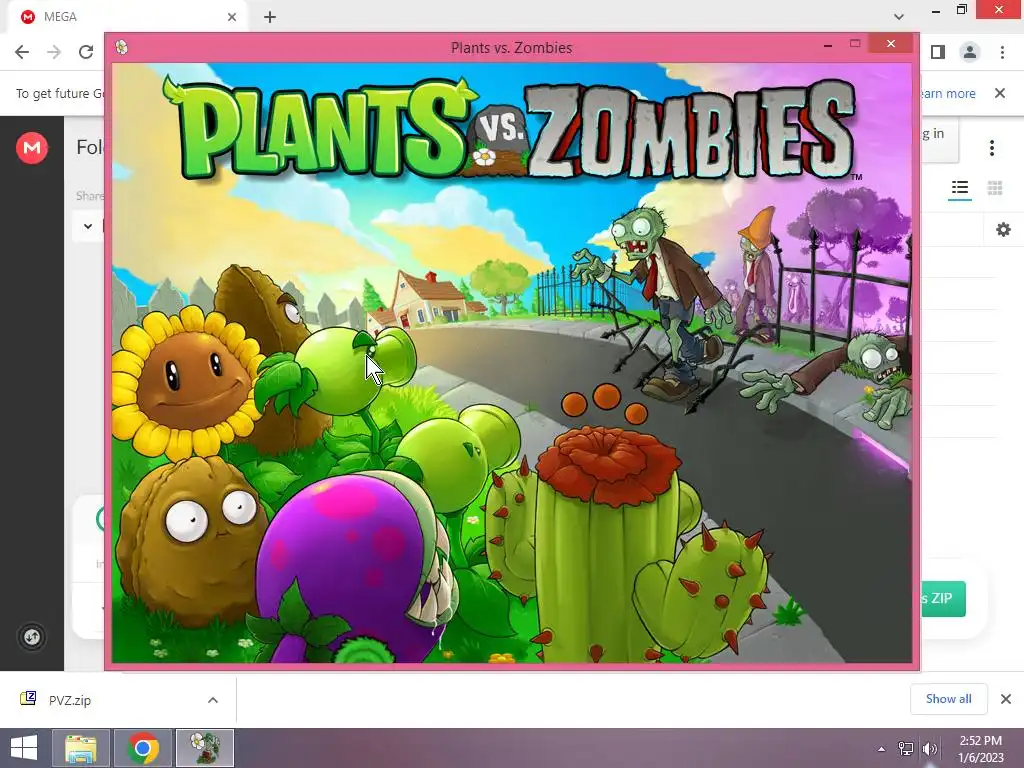Open File Explorer from taskbar

coord(81,748)
